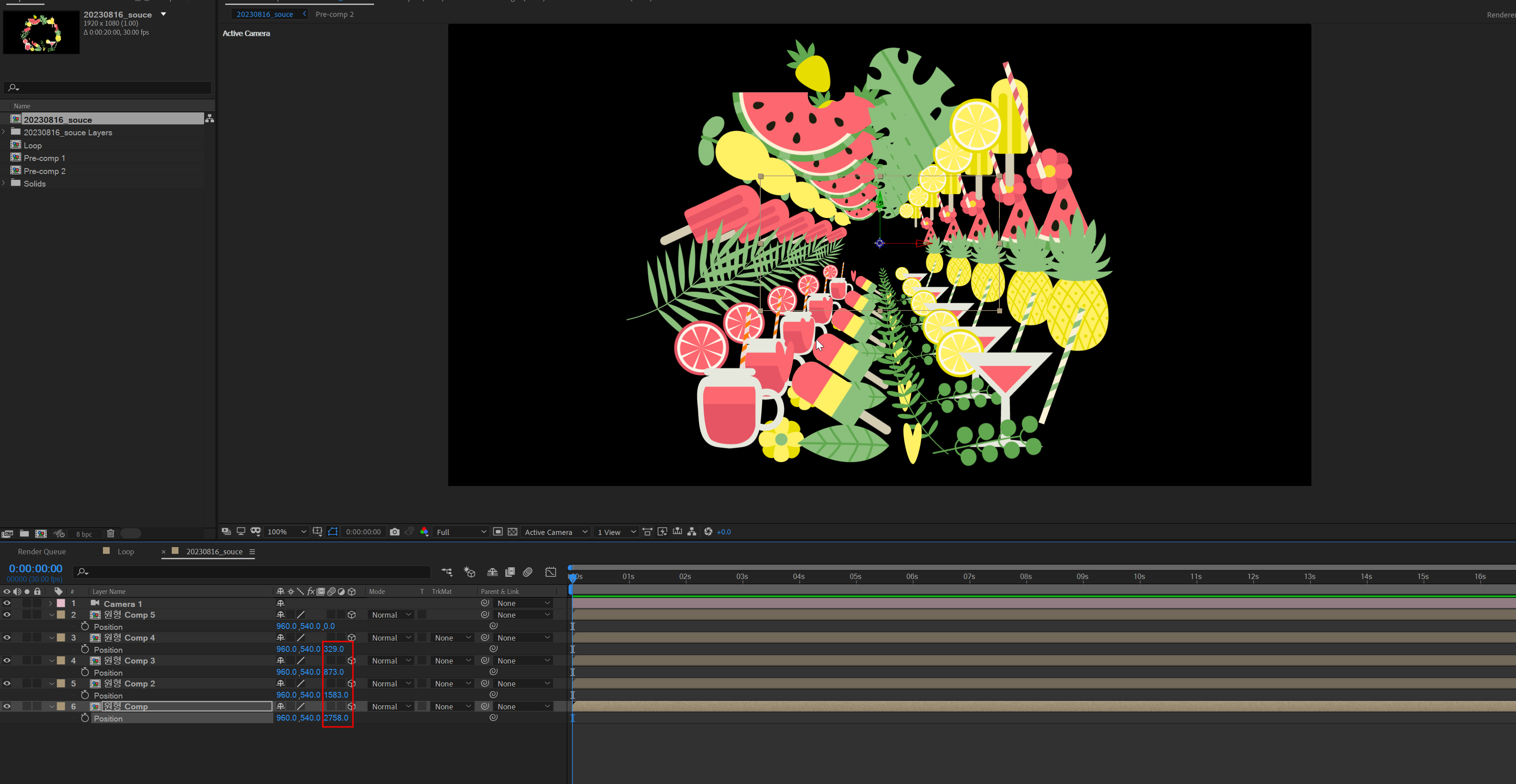The height and width of the screenshot is (784, 1516).
Task: Toggle visibility of 원형 Comp 3 layer
Action: click(x=7, y=660)
